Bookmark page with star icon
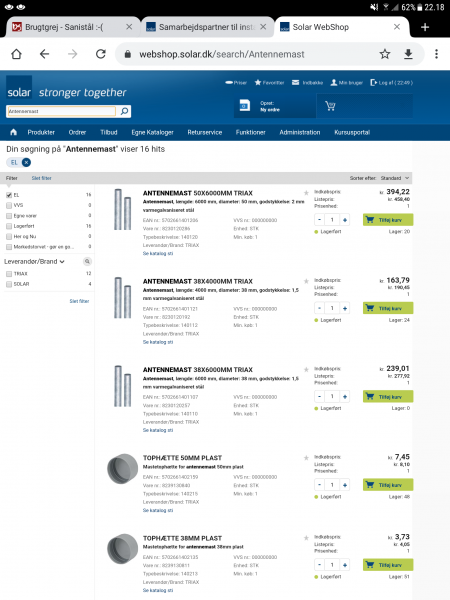This screenshot has width=450, height=600. (385, 54)
